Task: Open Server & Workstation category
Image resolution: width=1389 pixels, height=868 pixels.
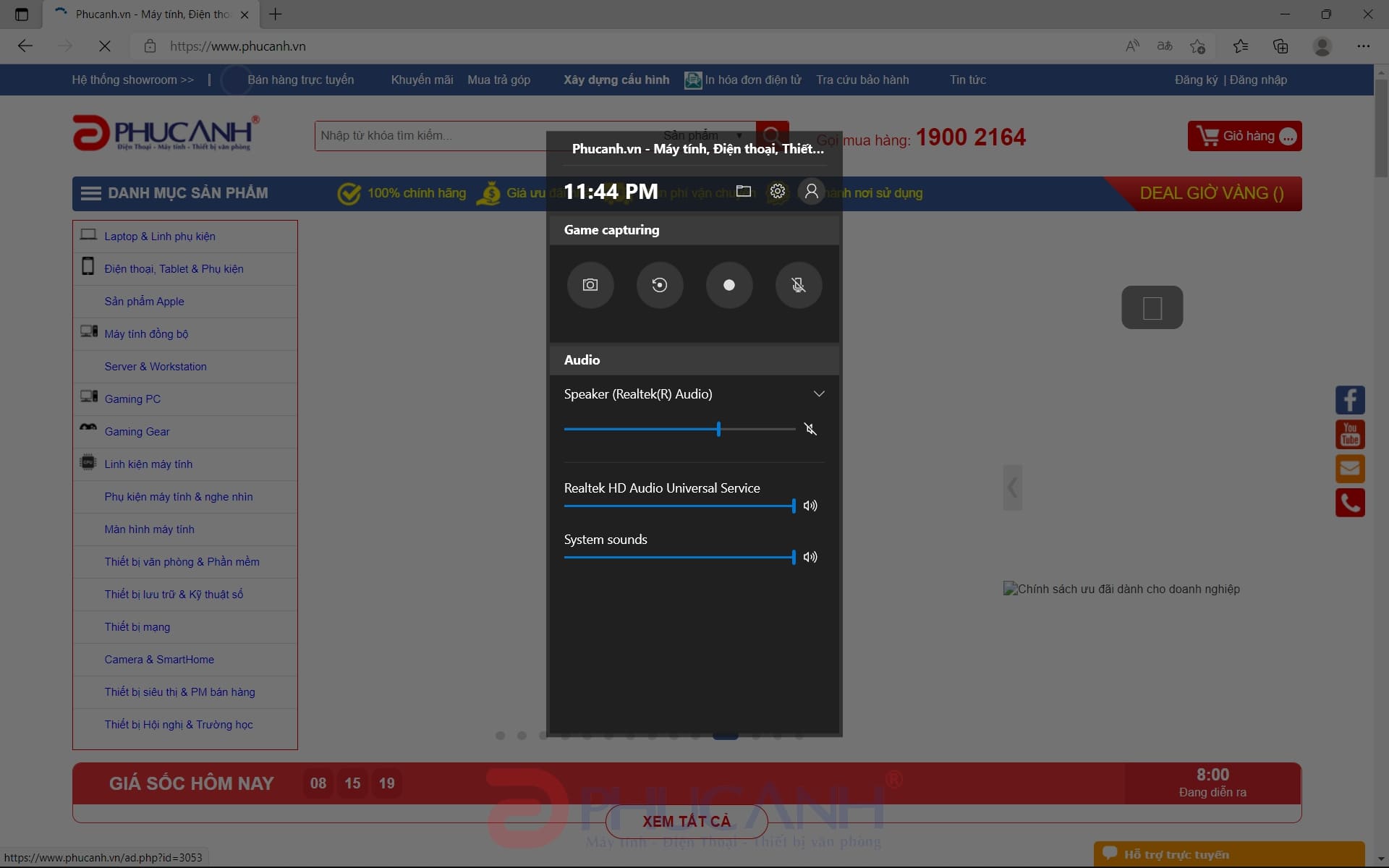Action: (x=185, y=367)
